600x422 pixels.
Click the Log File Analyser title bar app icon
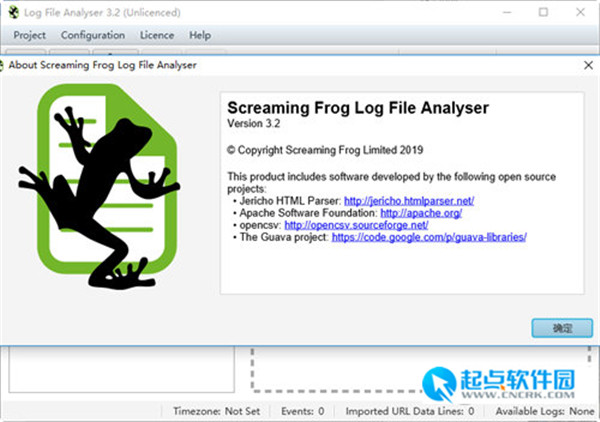point(14,12)
